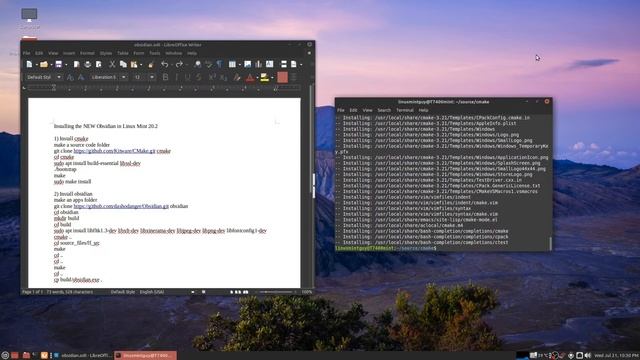Image resolution: width=640 pixels, height=360 pixels.
Task: Click the Open folder icon in Writer toolbar
Action: 43,64
